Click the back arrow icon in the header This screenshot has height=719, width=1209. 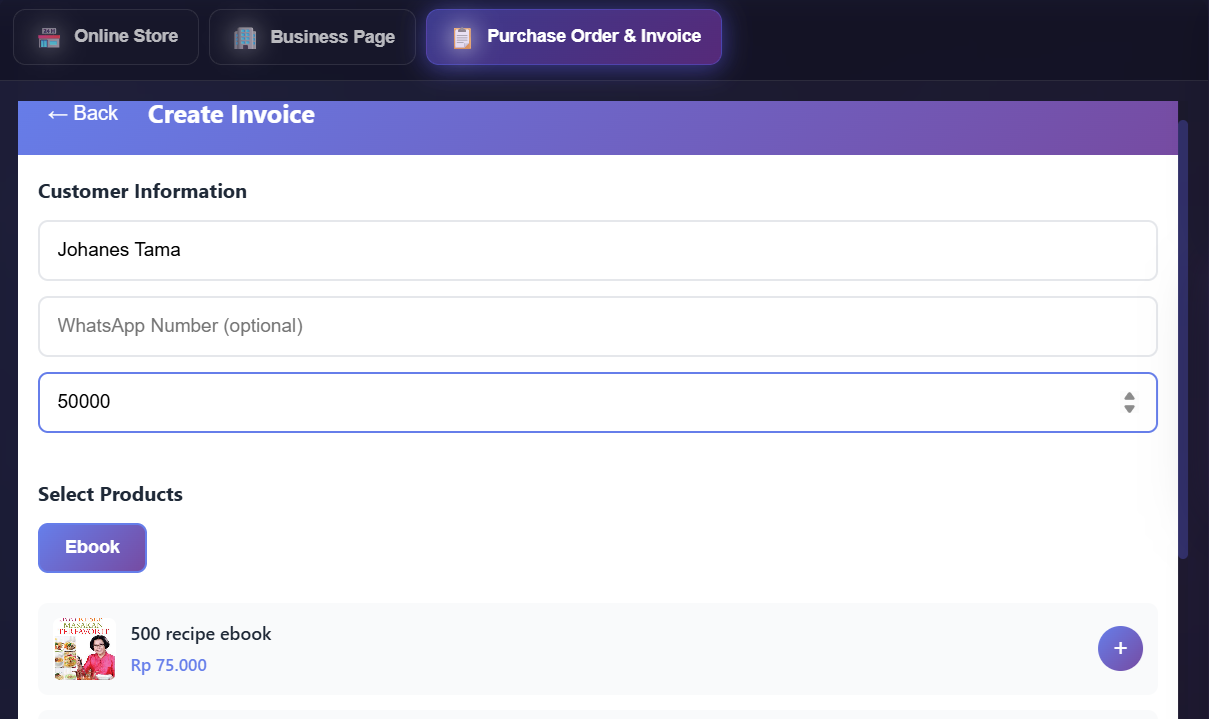(x=57, y=113)
